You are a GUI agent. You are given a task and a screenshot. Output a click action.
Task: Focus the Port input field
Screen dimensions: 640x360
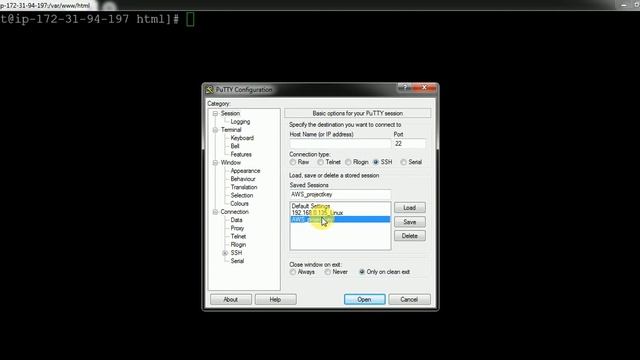tap(409, 144)
